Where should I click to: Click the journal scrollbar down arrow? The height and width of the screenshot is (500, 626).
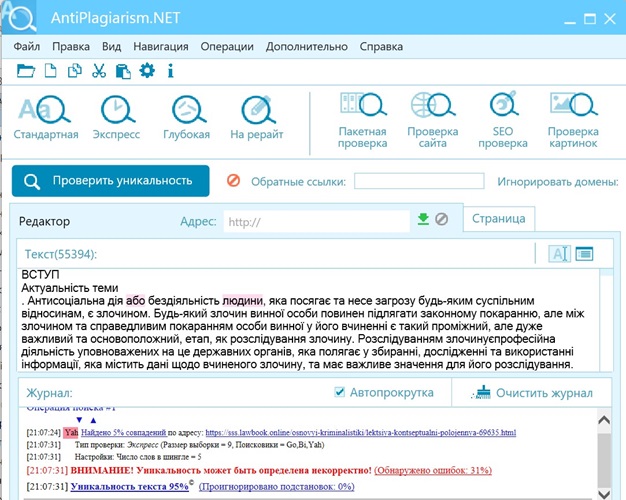[604, 494]
